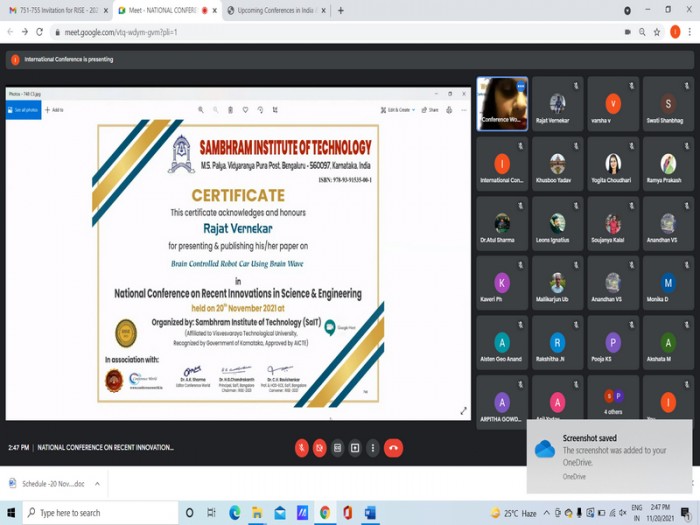Reload the Google Meet page
The width and height of the screenshot is (700, 525).
click(x=39, y=32)
